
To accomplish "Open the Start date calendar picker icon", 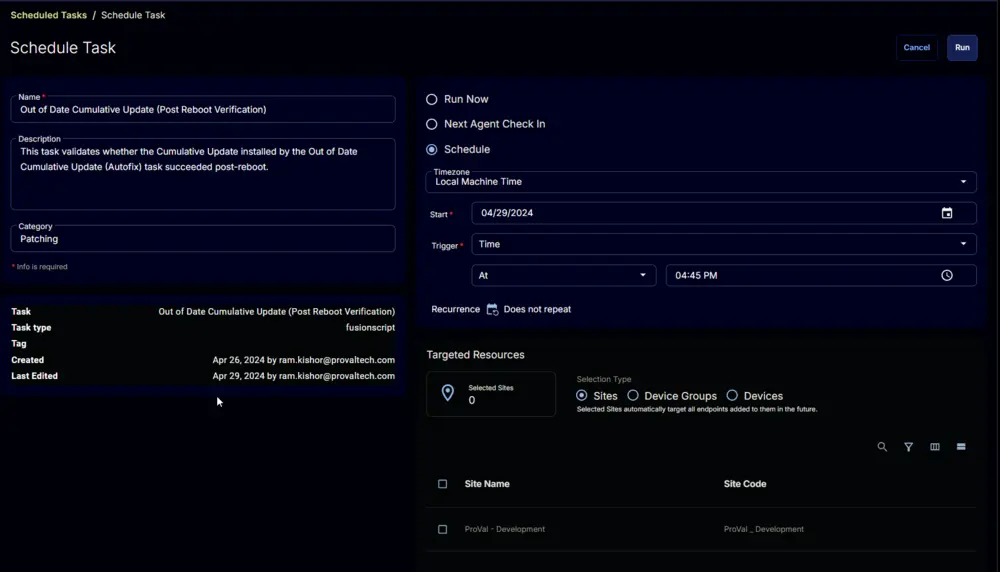I will point(946,213).
